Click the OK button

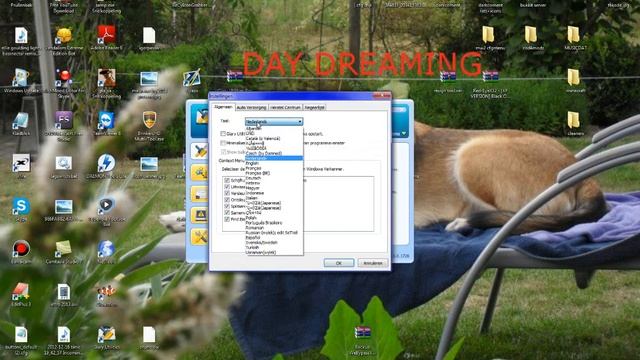pyautogui.click(x=339, y=263)
